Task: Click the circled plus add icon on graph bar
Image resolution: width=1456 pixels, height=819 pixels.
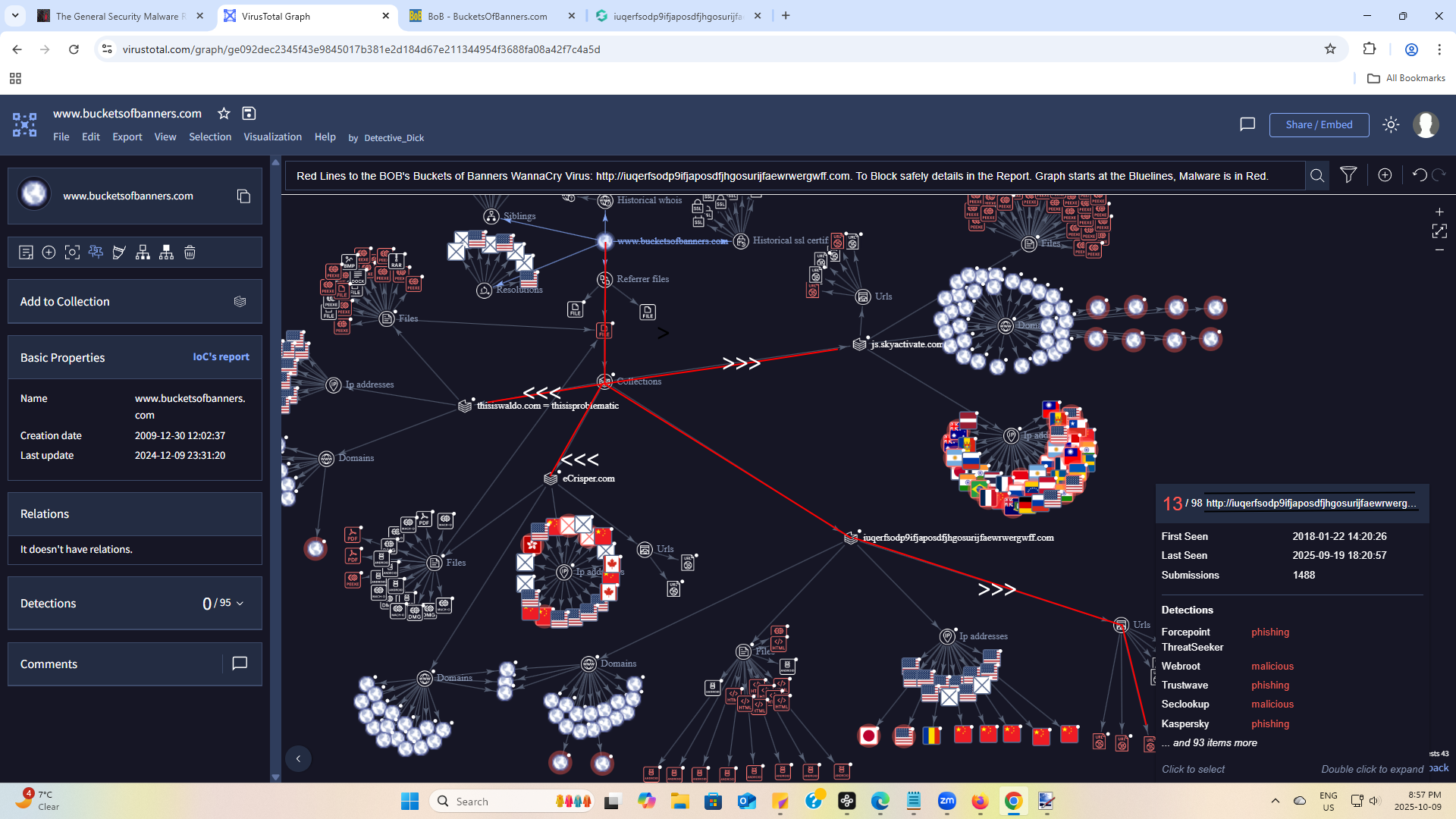Action: (1385, 175)
